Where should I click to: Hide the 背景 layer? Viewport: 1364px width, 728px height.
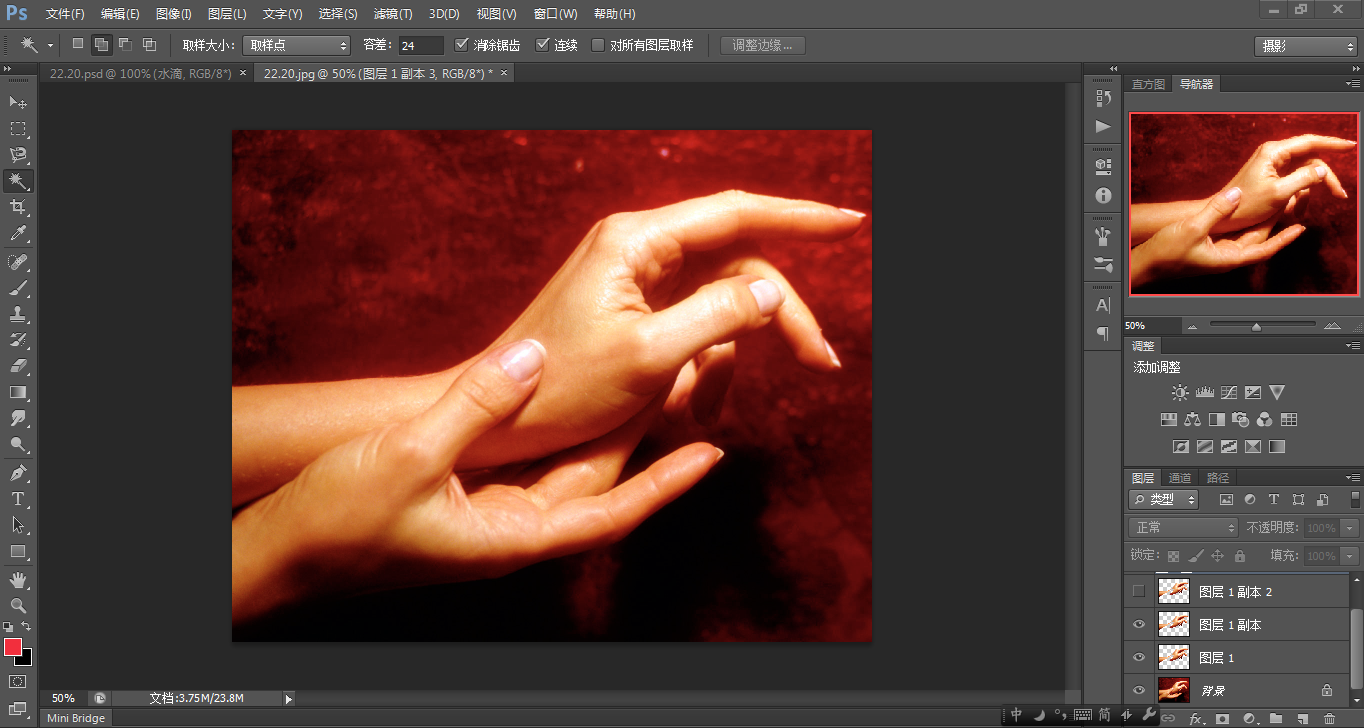point(1138,690)
